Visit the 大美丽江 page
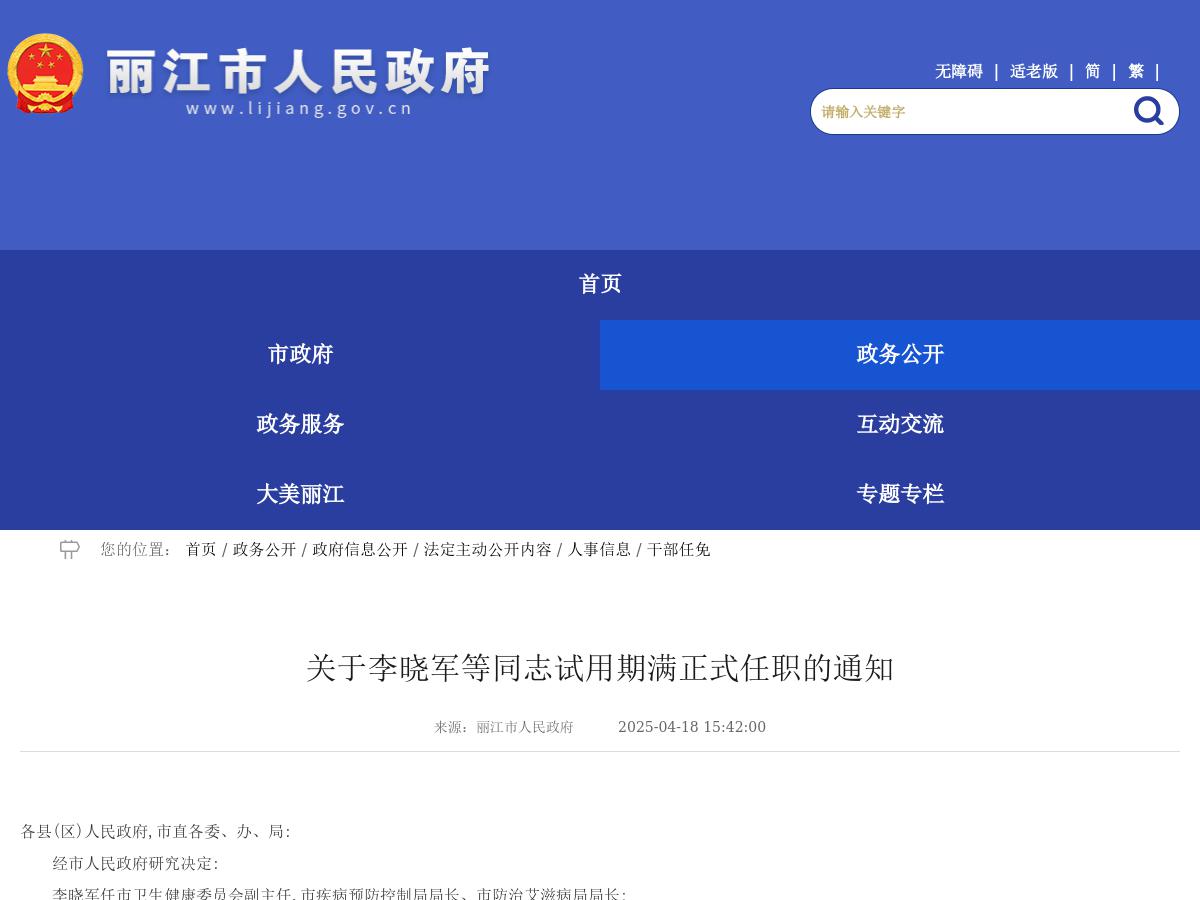The height and width of the screenshot is (900, 1200). point(300,494)
